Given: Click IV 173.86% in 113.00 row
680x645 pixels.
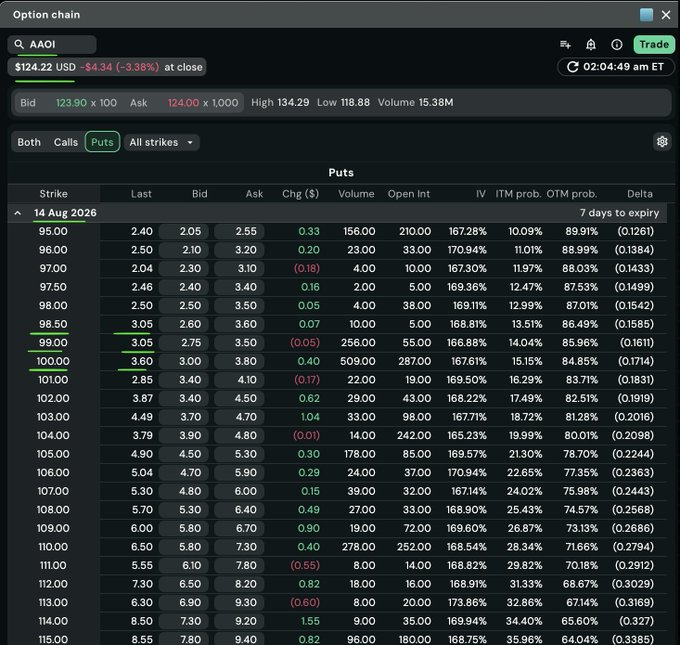Looking at the screenshot, I should [x=467, y=602].
